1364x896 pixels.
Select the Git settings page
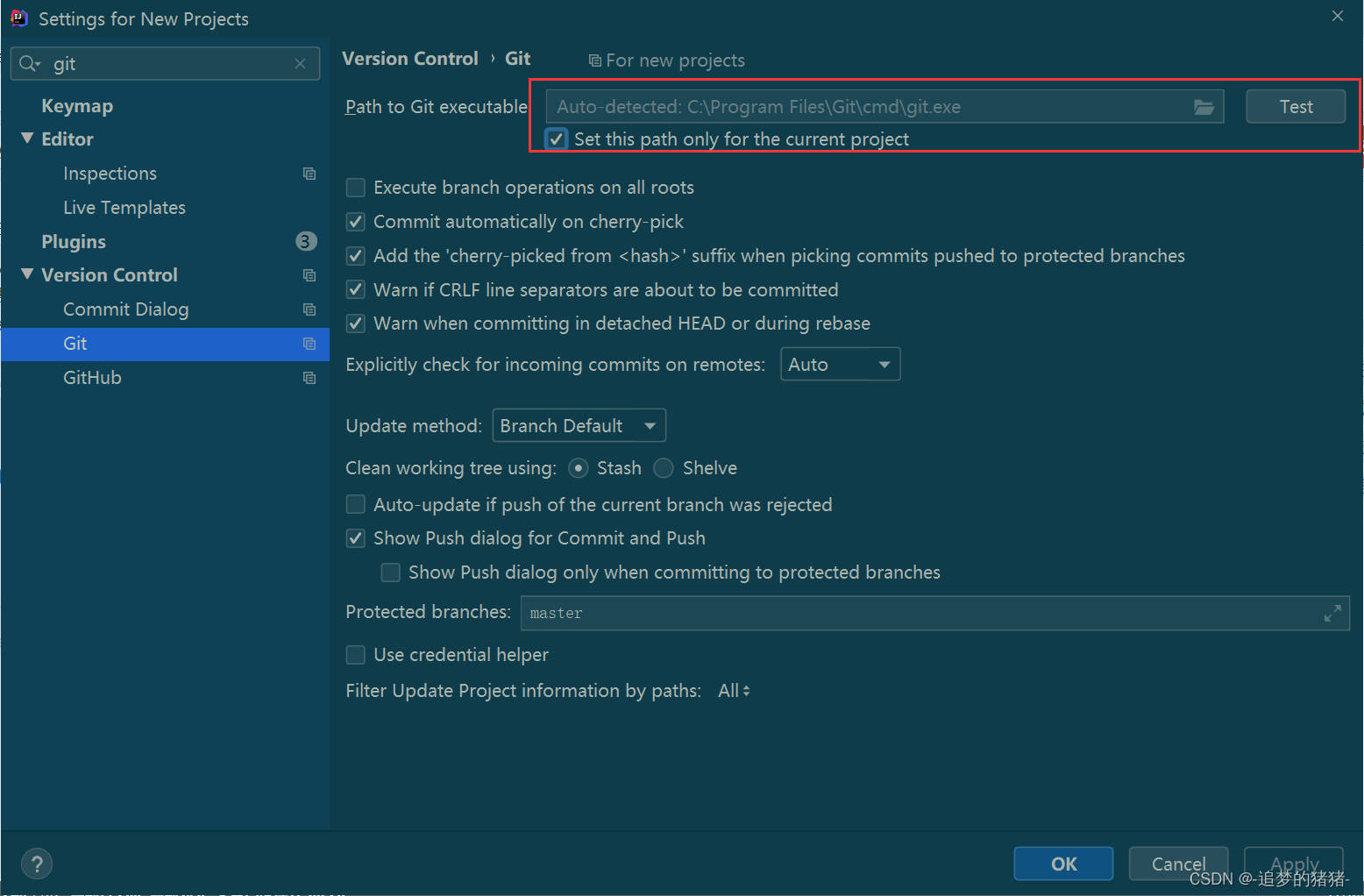[165, 344]
